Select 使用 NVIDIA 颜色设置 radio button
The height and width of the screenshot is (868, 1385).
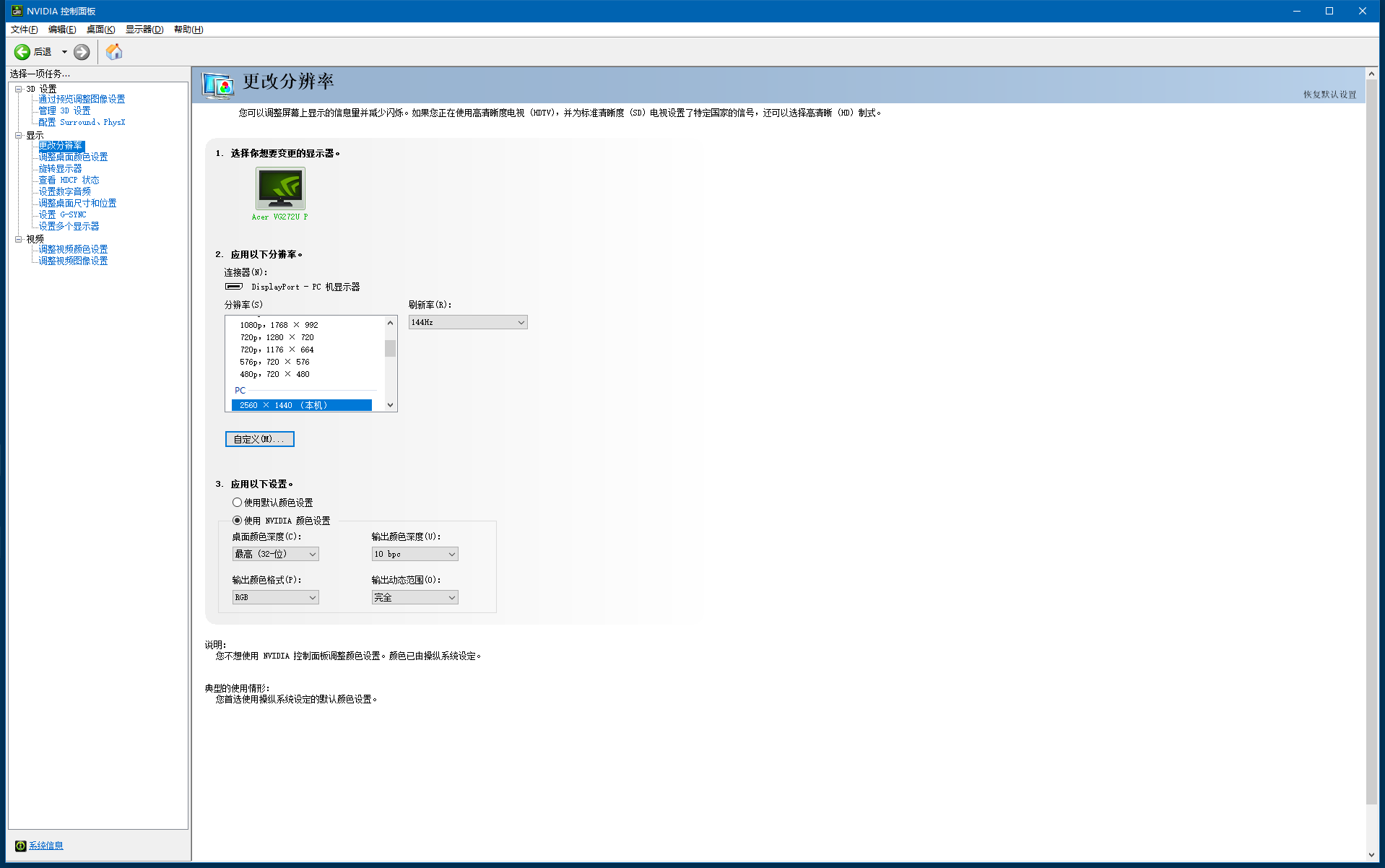(x=237, y=521)
